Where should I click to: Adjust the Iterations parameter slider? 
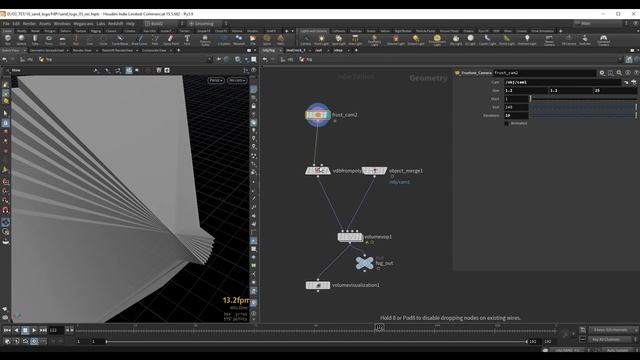pyautogui.click(x=583, y=116)
